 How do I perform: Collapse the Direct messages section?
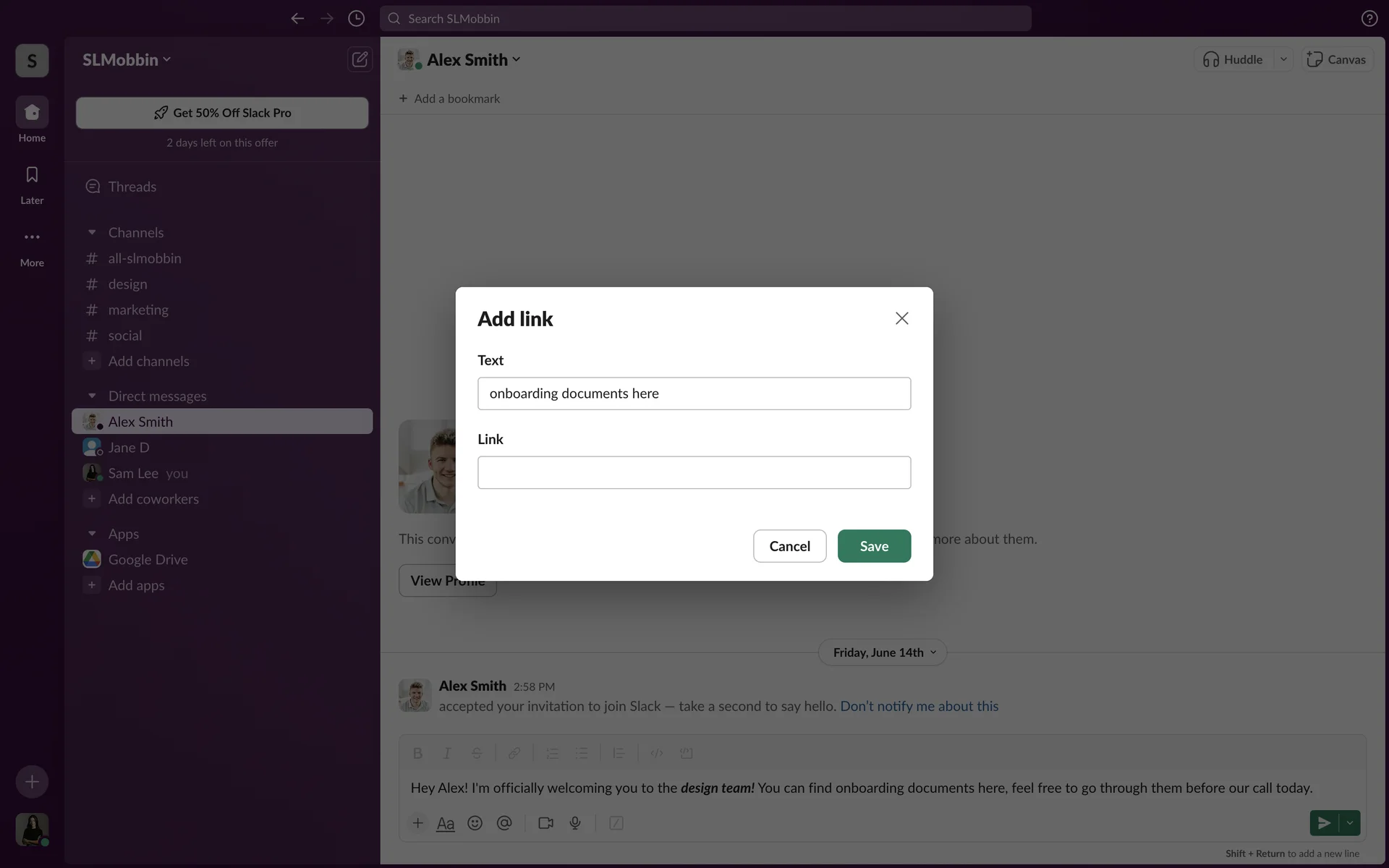tap(92, 396)
